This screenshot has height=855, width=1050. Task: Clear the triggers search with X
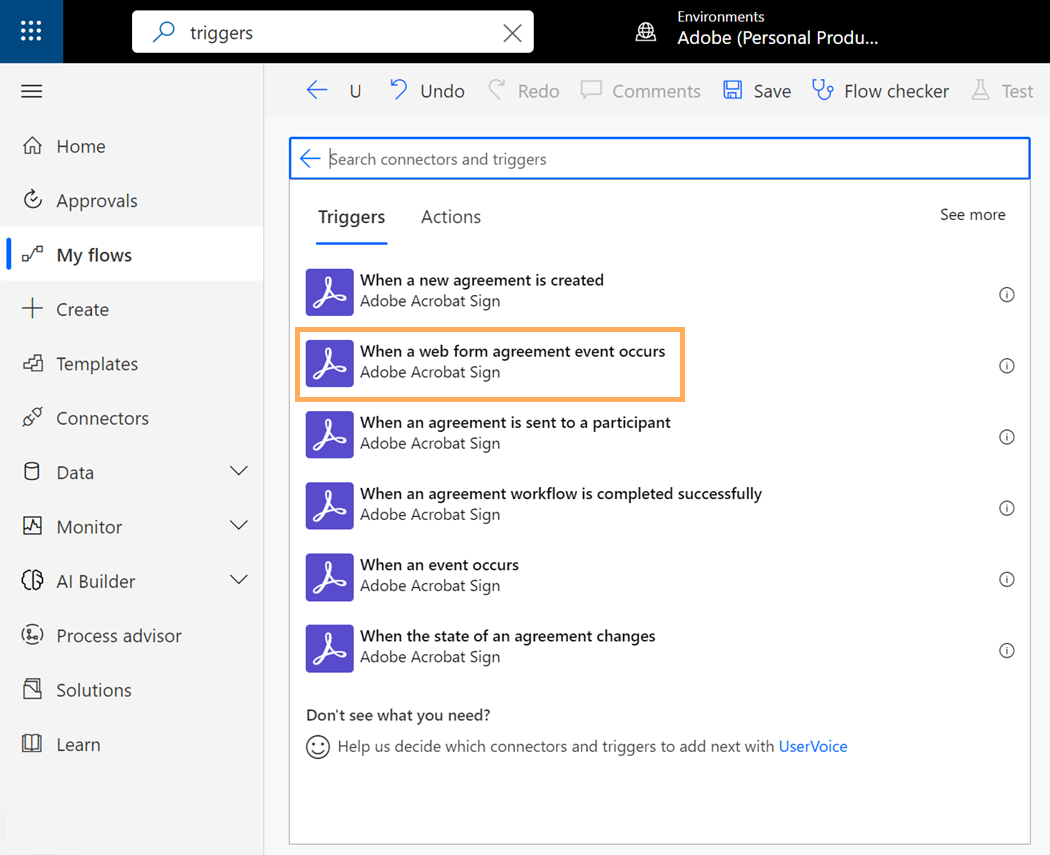(512, 33)
